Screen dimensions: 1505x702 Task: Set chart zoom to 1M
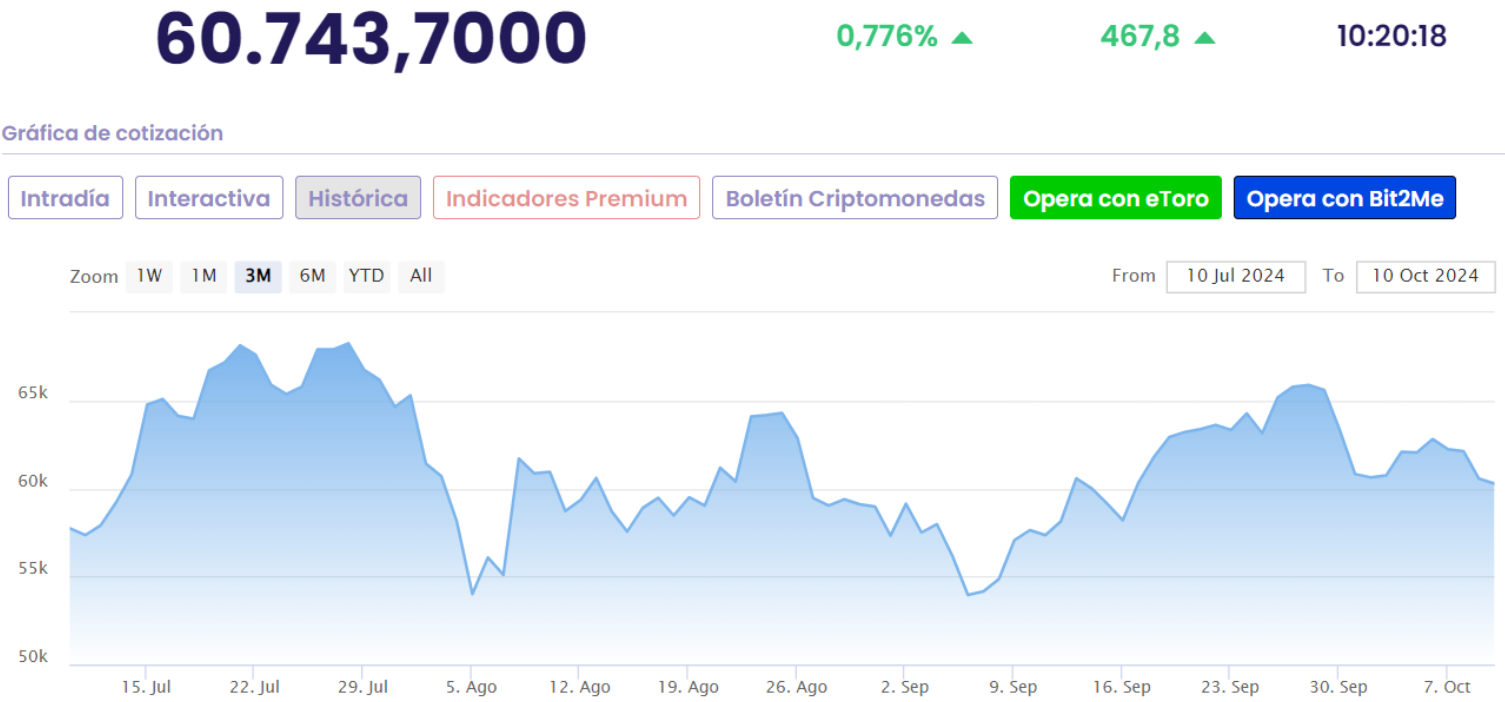click(x=204, y=276)
